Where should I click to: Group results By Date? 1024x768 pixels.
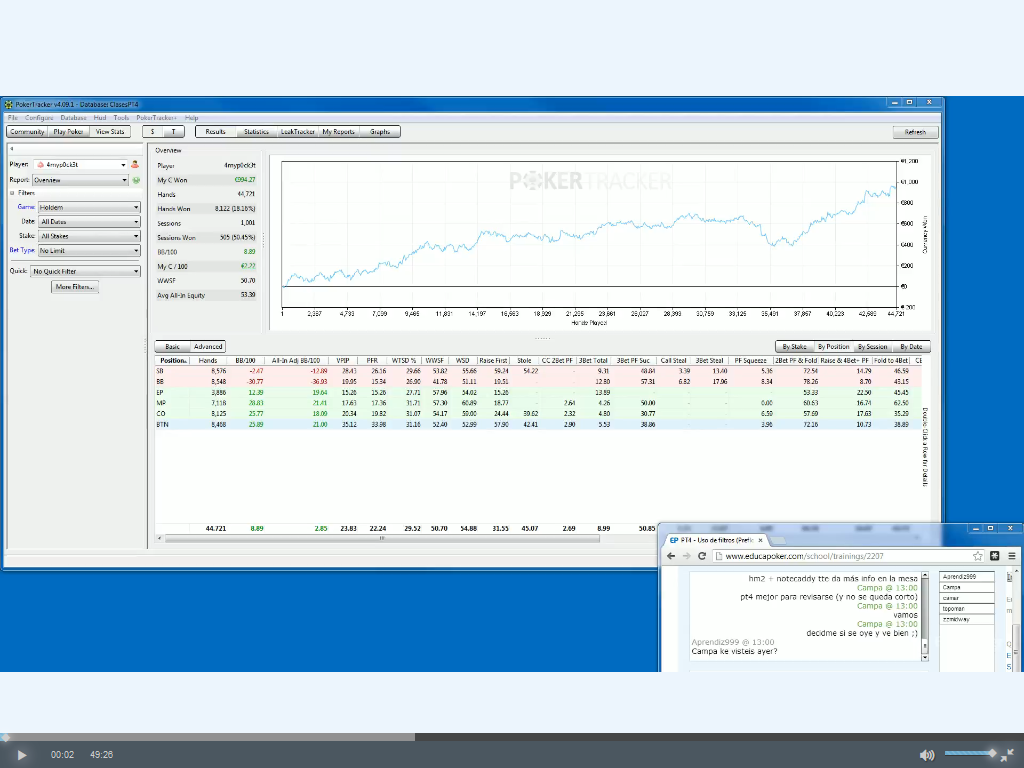click(911, 347)
